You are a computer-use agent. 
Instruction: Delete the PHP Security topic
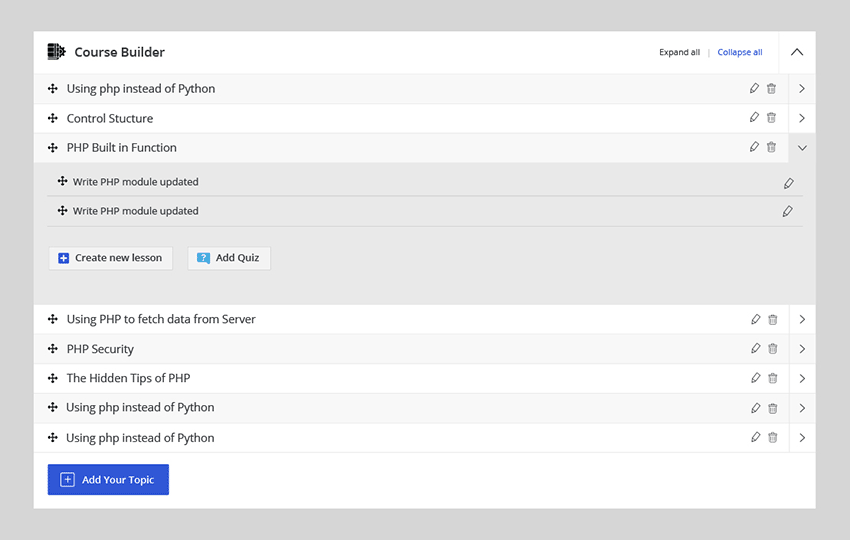coord(772,349)
